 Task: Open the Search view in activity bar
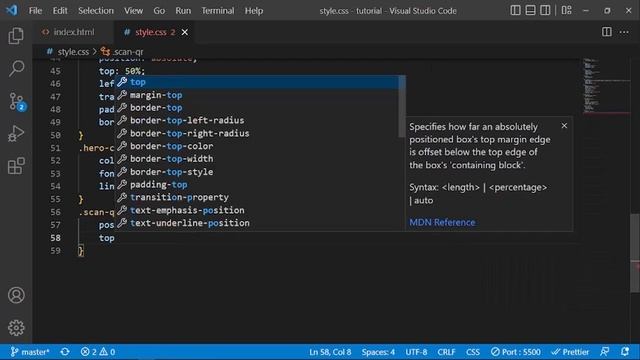point(16,68)
